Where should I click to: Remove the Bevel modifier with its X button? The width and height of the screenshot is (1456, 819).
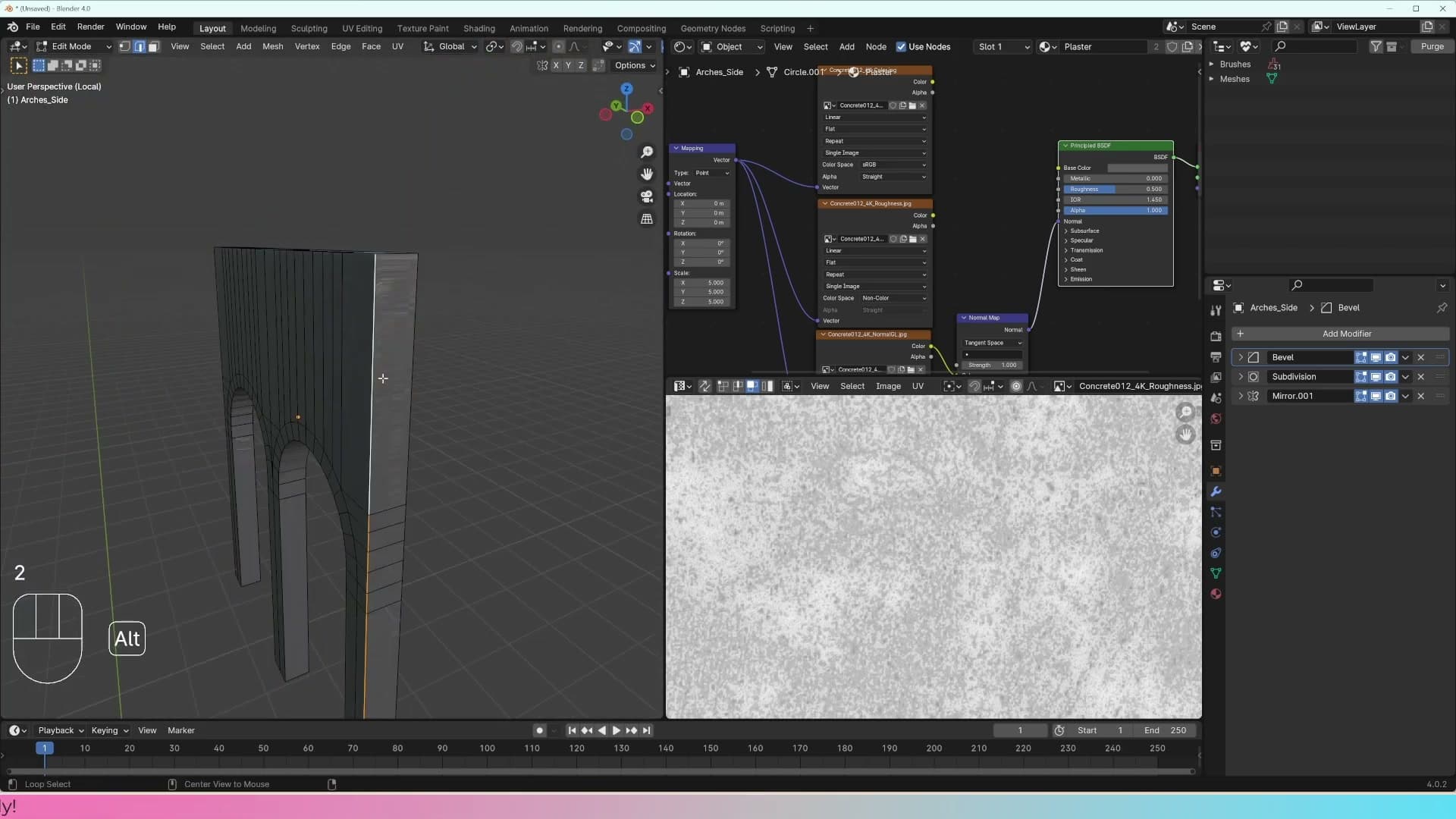coord(1421,357)
